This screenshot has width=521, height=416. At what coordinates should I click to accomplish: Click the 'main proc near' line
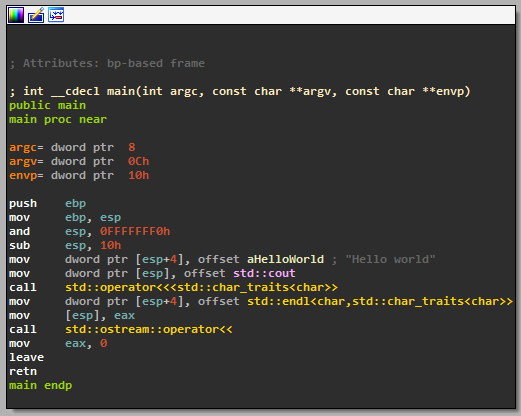click(x=58, y=120)
